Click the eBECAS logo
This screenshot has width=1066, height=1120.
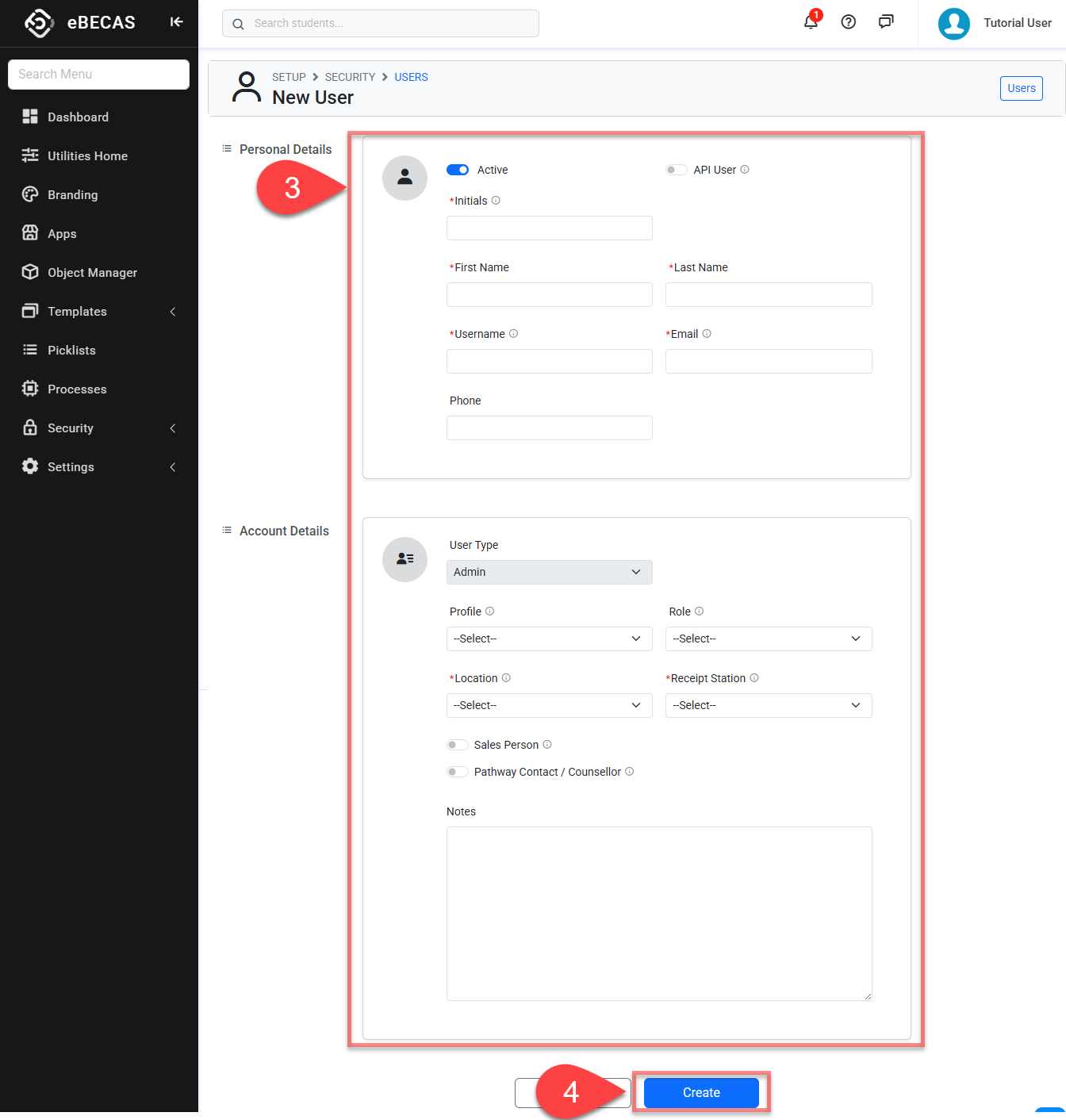point(39,23)
